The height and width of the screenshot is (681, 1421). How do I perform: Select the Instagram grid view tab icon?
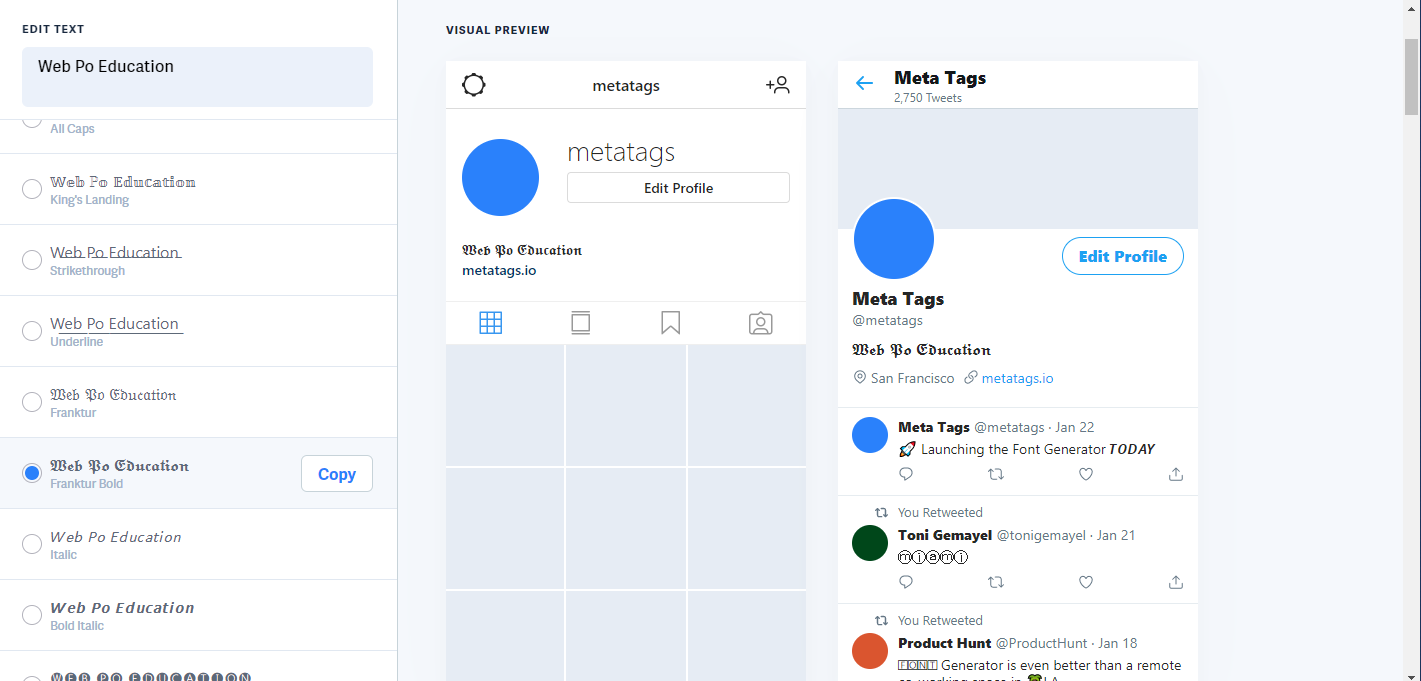pyautogui.click(x=490, y=323)
